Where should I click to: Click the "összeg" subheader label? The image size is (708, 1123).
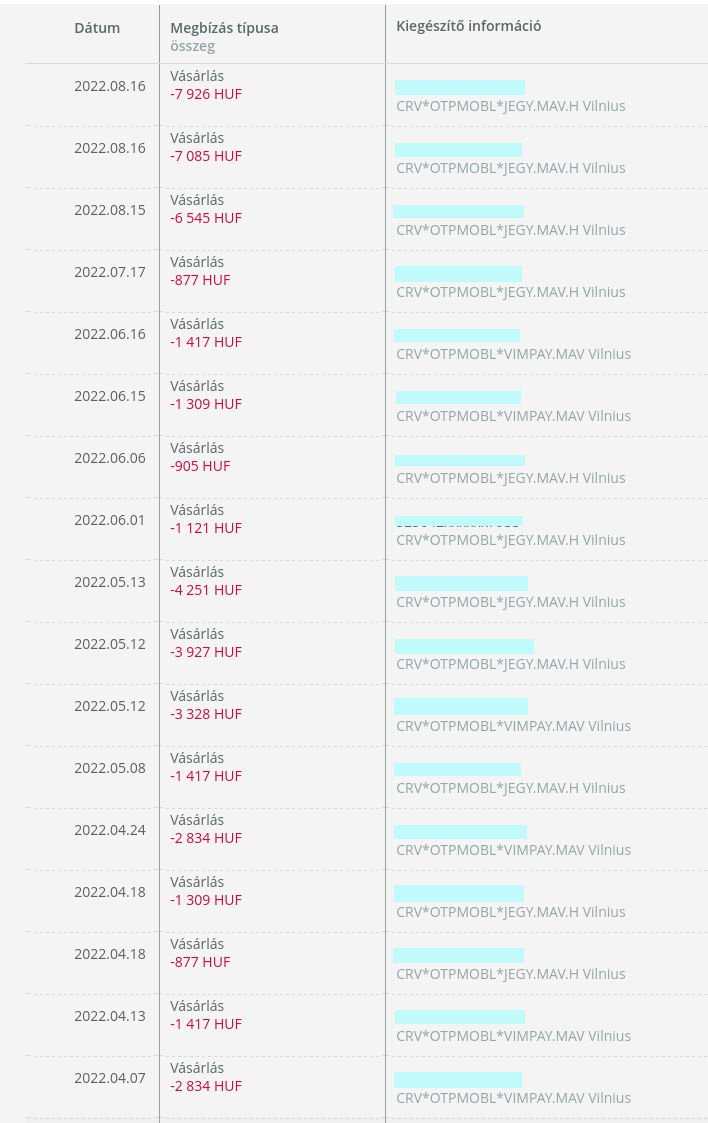(192, 46)
